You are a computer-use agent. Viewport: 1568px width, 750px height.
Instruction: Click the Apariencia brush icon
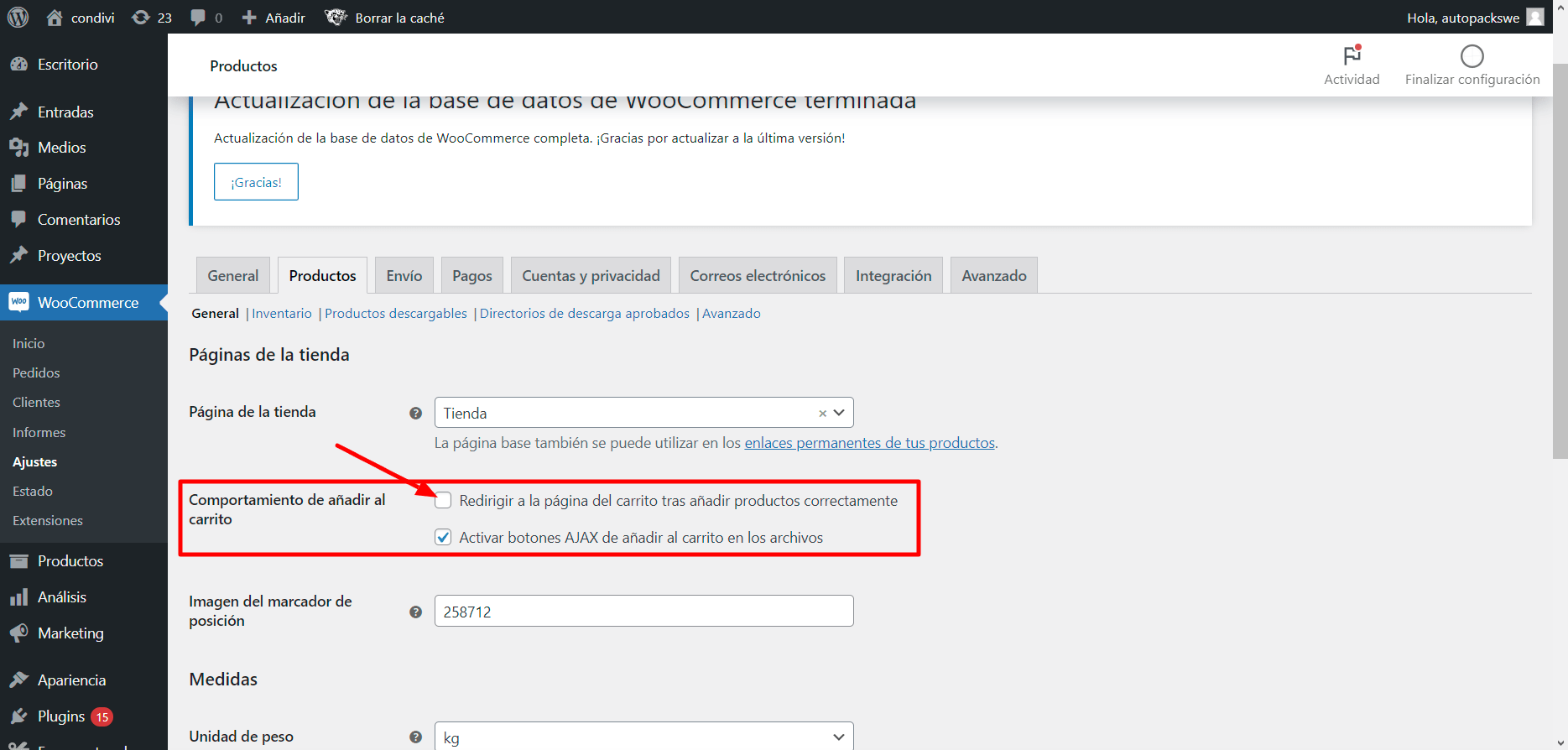[18, 680]
